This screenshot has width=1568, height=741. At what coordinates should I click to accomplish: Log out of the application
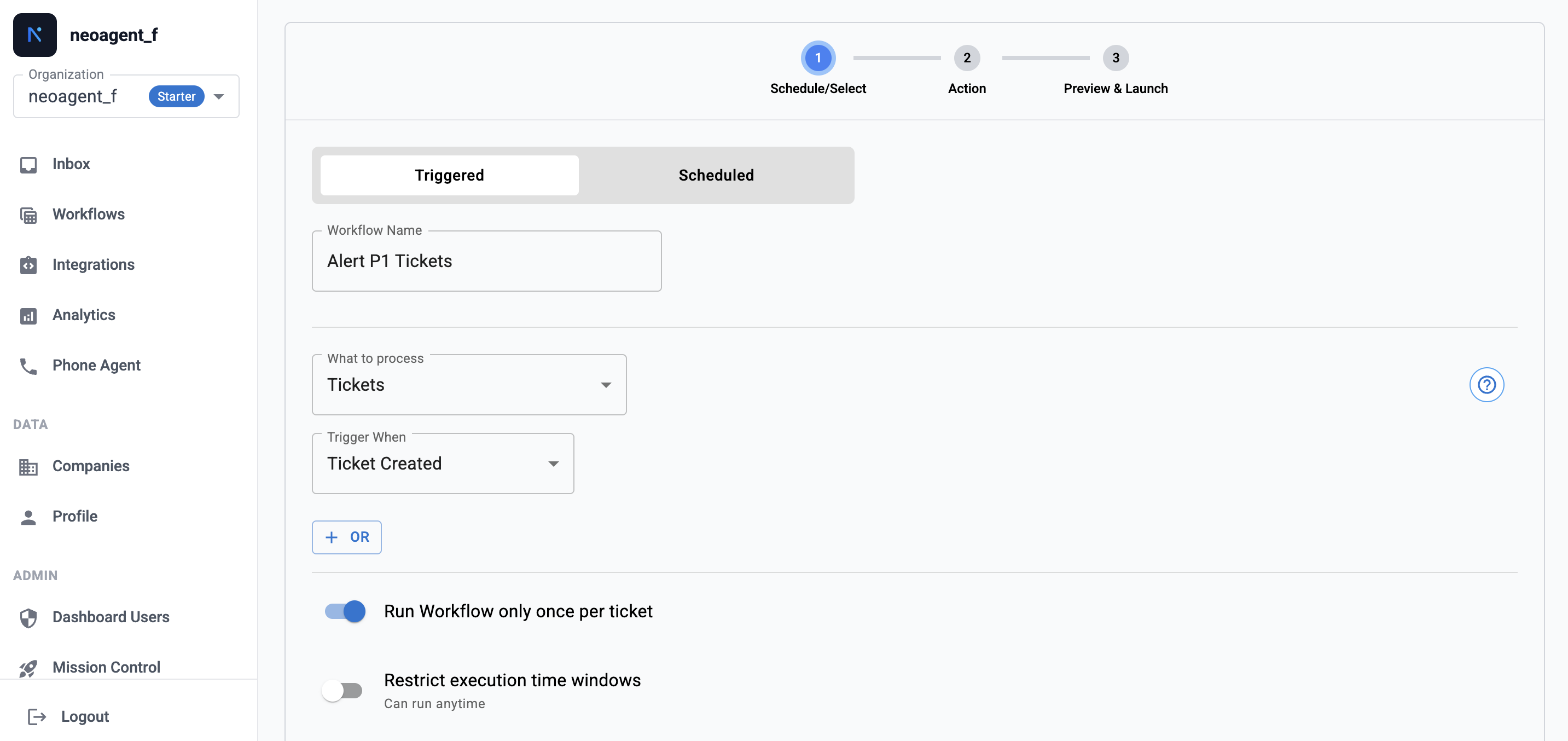85,716
